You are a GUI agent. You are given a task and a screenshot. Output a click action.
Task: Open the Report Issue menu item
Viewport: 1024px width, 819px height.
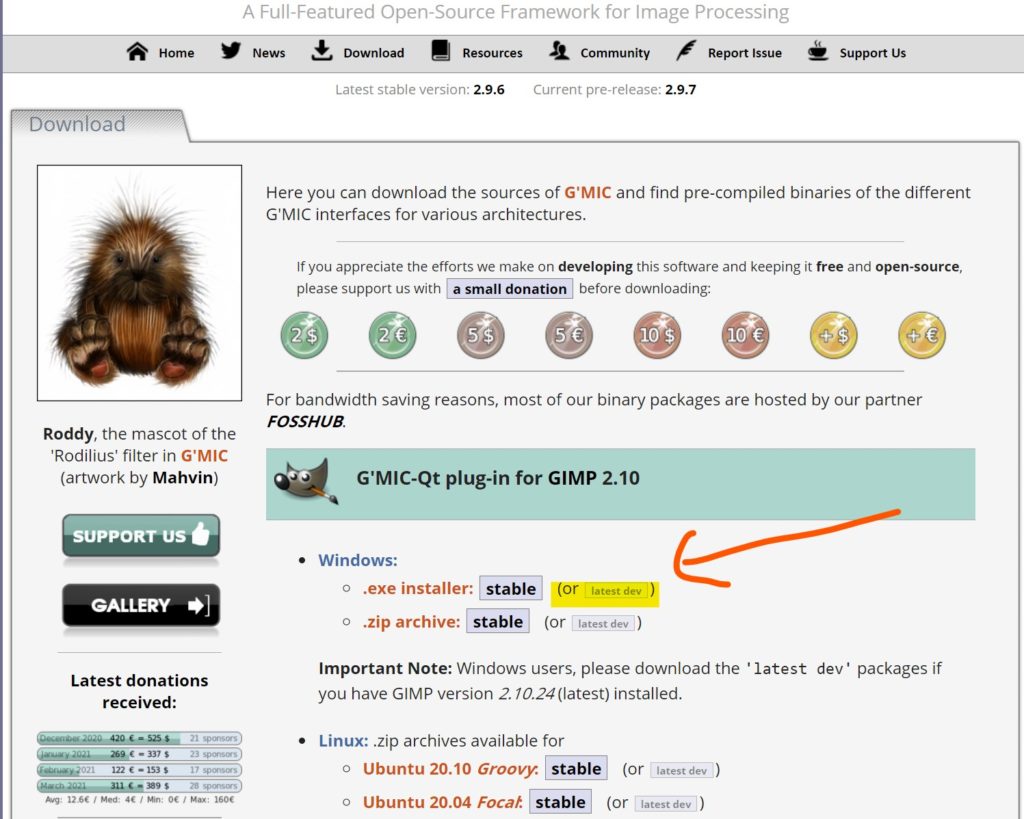pos(744,53)
